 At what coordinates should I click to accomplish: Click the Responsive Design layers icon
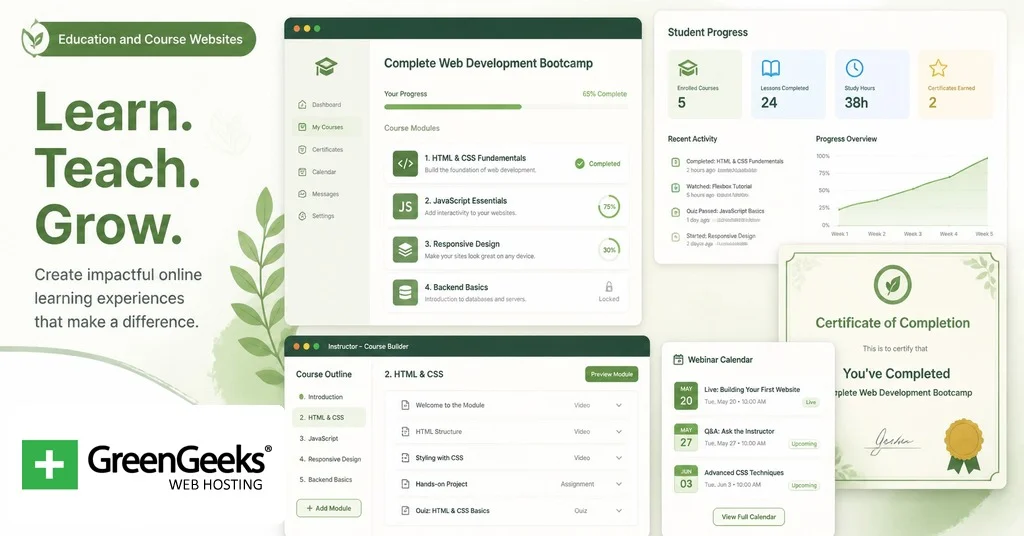(405, 249)
